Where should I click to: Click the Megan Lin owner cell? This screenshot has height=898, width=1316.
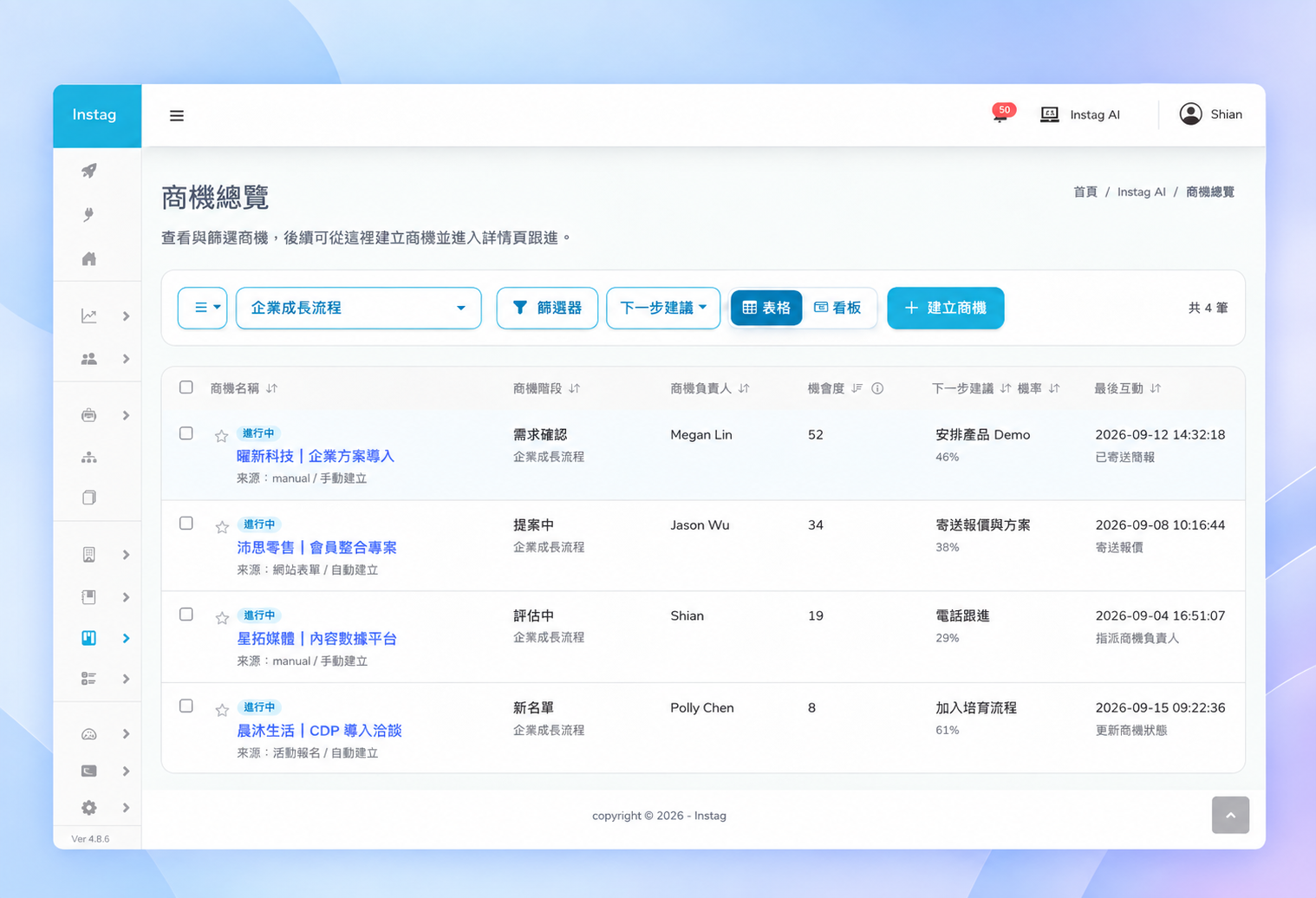701,434
